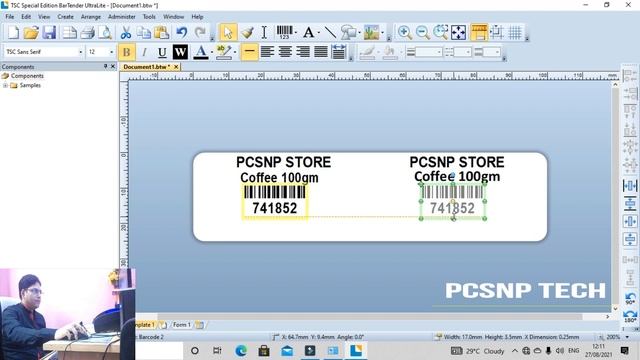This screenshot has height=360, width=640.
Task: Open the zoom percentage dropdown at 200%
Action: tap(627, 337)
